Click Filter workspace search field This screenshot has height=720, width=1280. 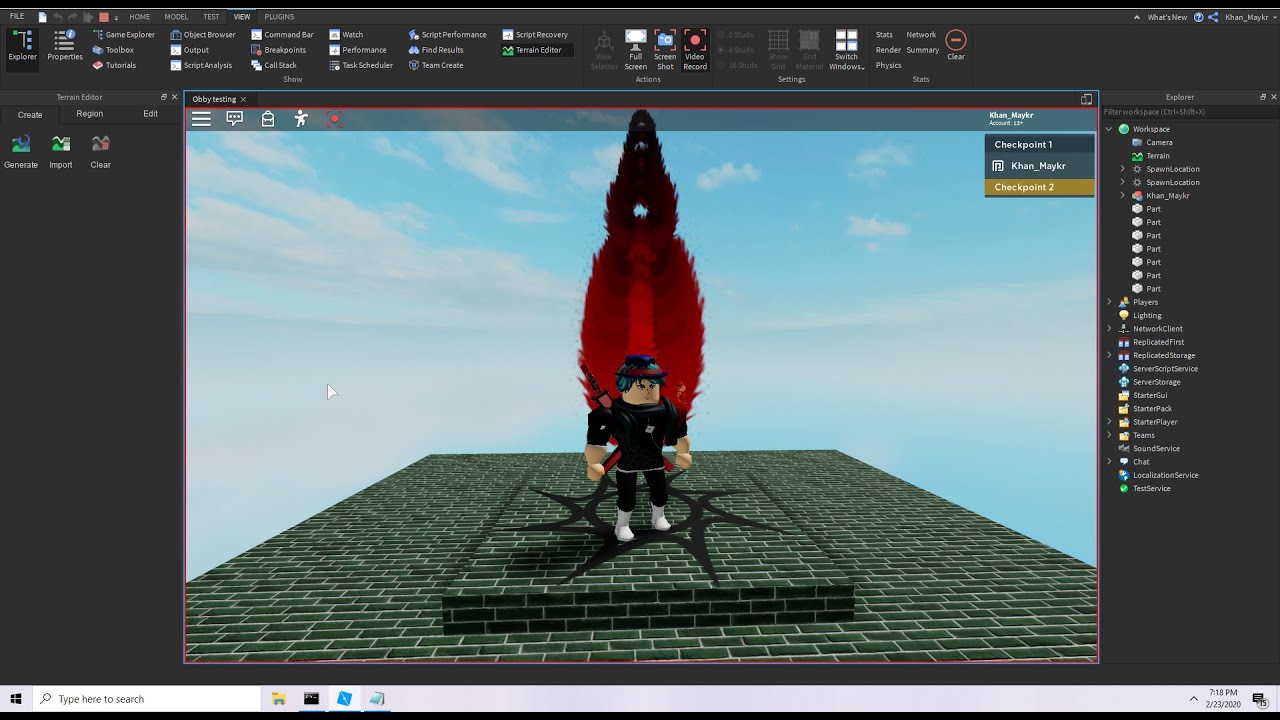coord(1188,112)
